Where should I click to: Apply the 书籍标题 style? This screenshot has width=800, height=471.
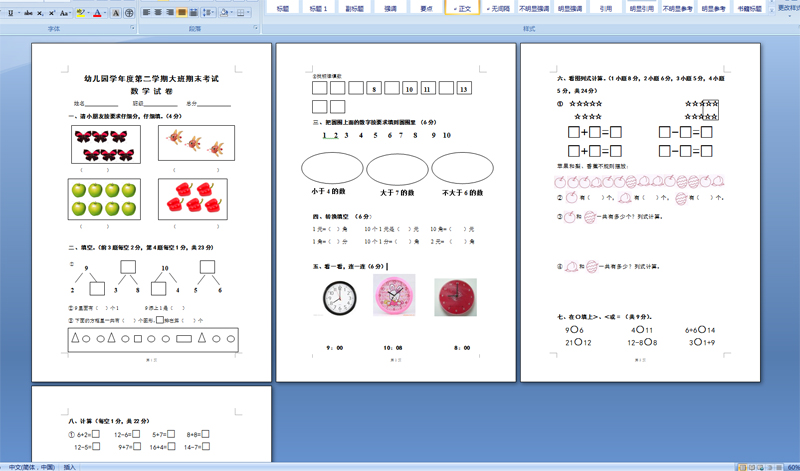tap(749, 7)
